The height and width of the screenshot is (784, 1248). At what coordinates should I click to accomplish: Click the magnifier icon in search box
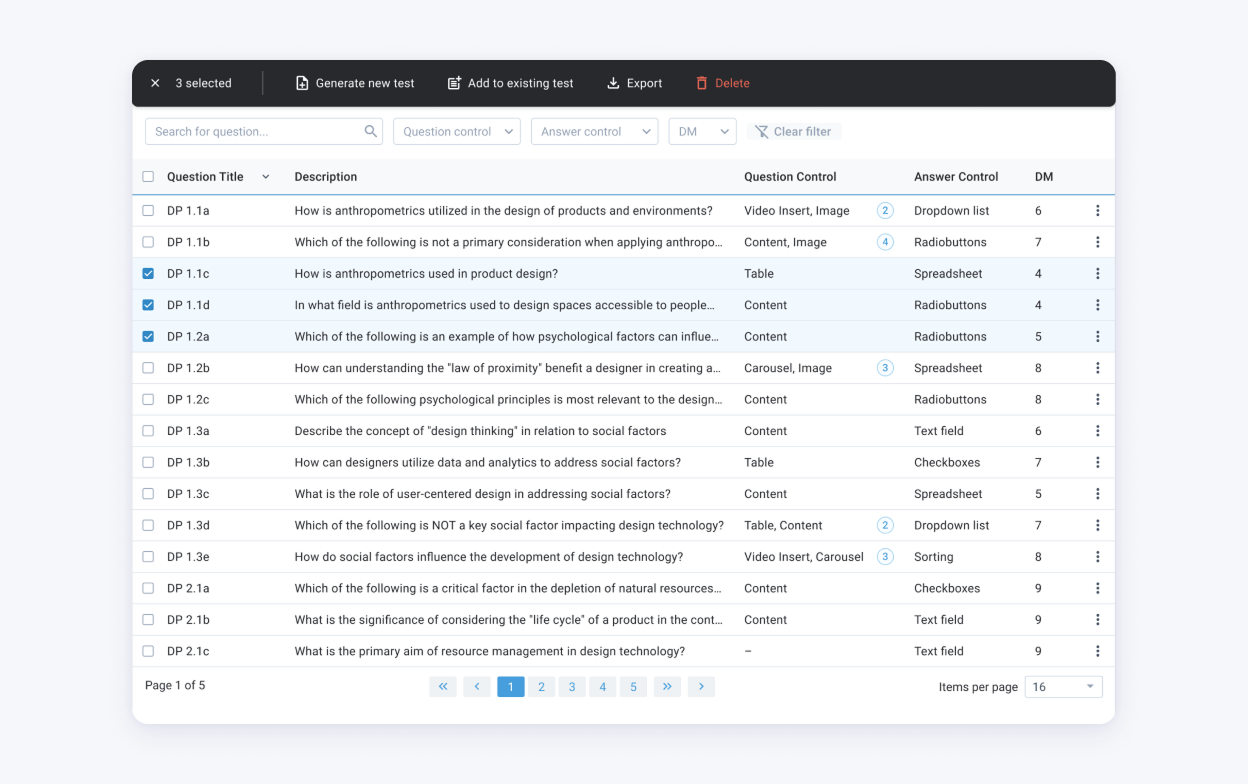click(x=371, y=131)
